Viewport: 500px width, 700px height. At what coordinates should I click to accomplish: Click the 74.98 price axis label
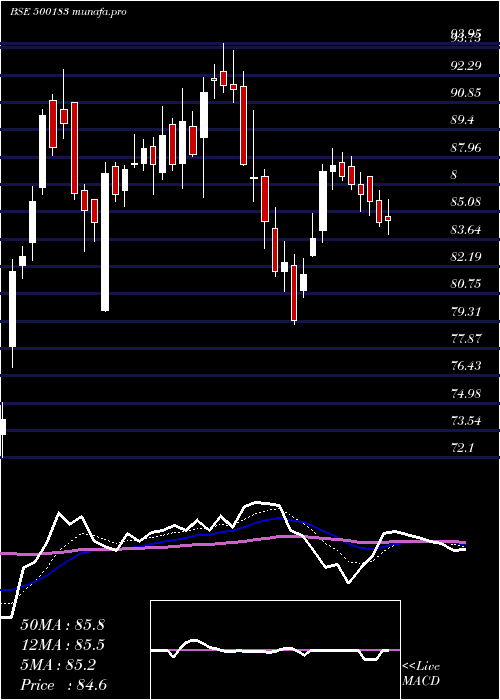466,393
